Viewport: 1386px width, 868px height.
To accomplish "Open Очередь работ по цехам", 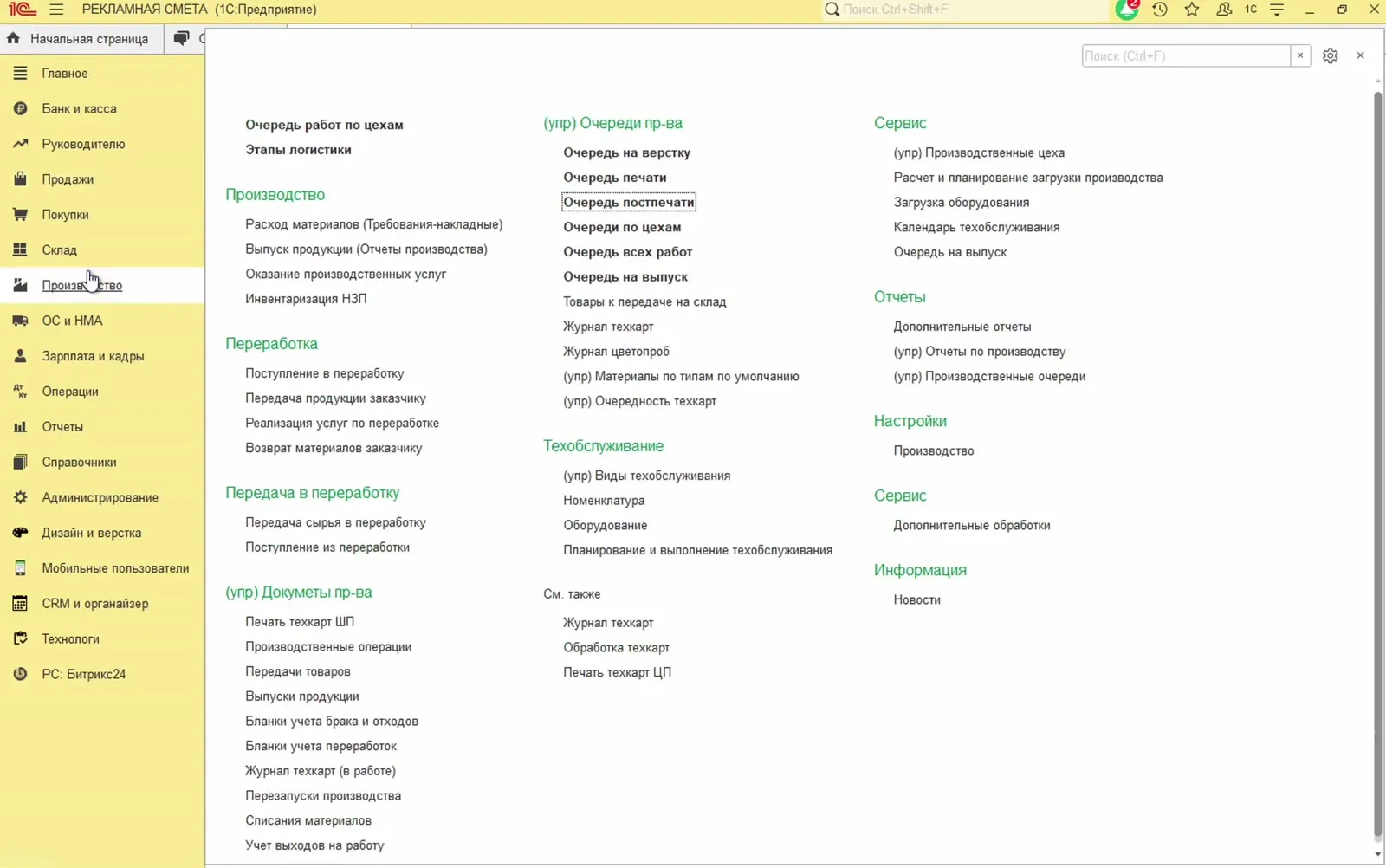I will coord(324,125).
